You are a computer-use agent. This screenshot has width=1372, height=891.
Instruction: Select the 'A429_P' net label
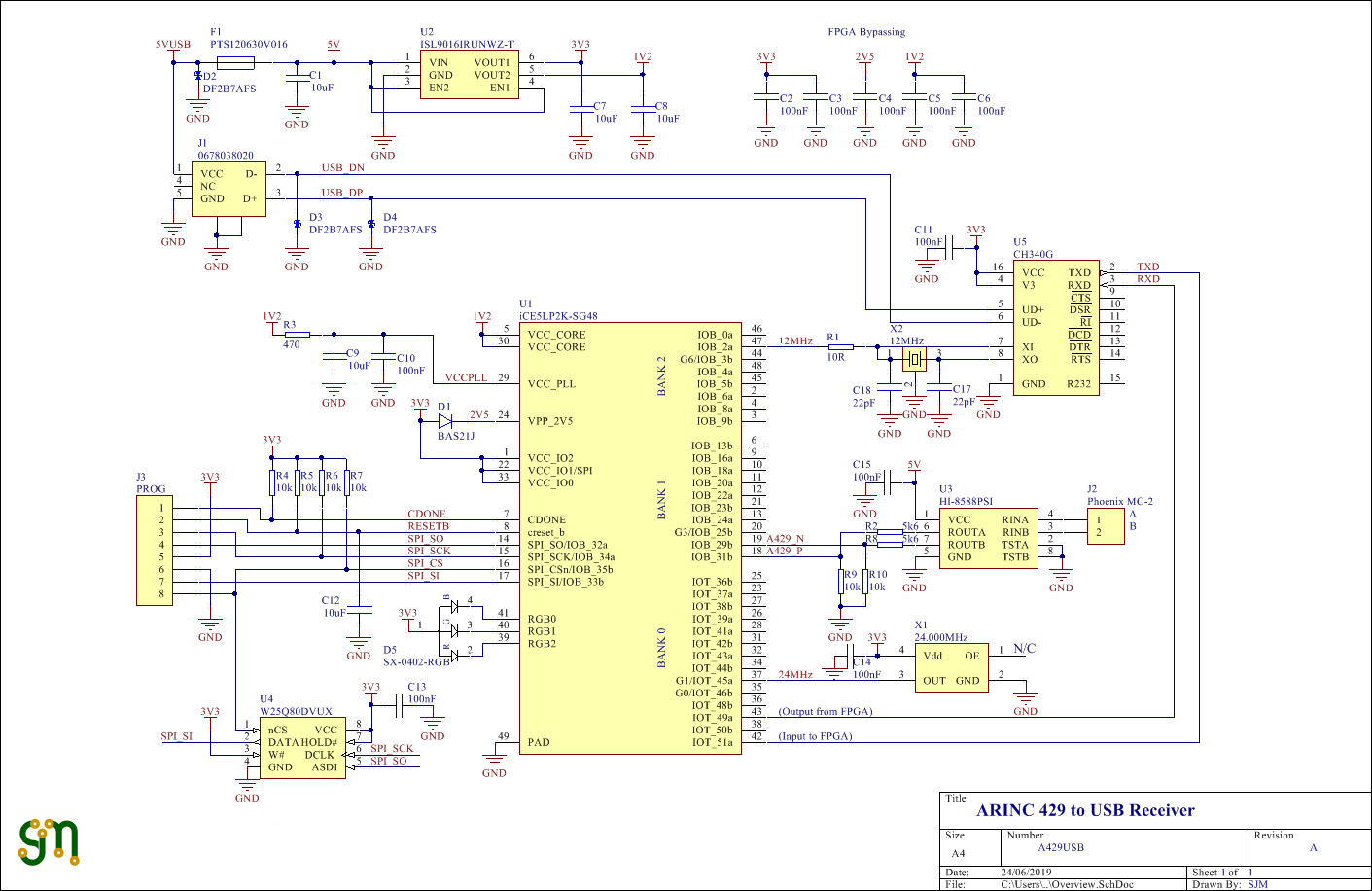785,551
